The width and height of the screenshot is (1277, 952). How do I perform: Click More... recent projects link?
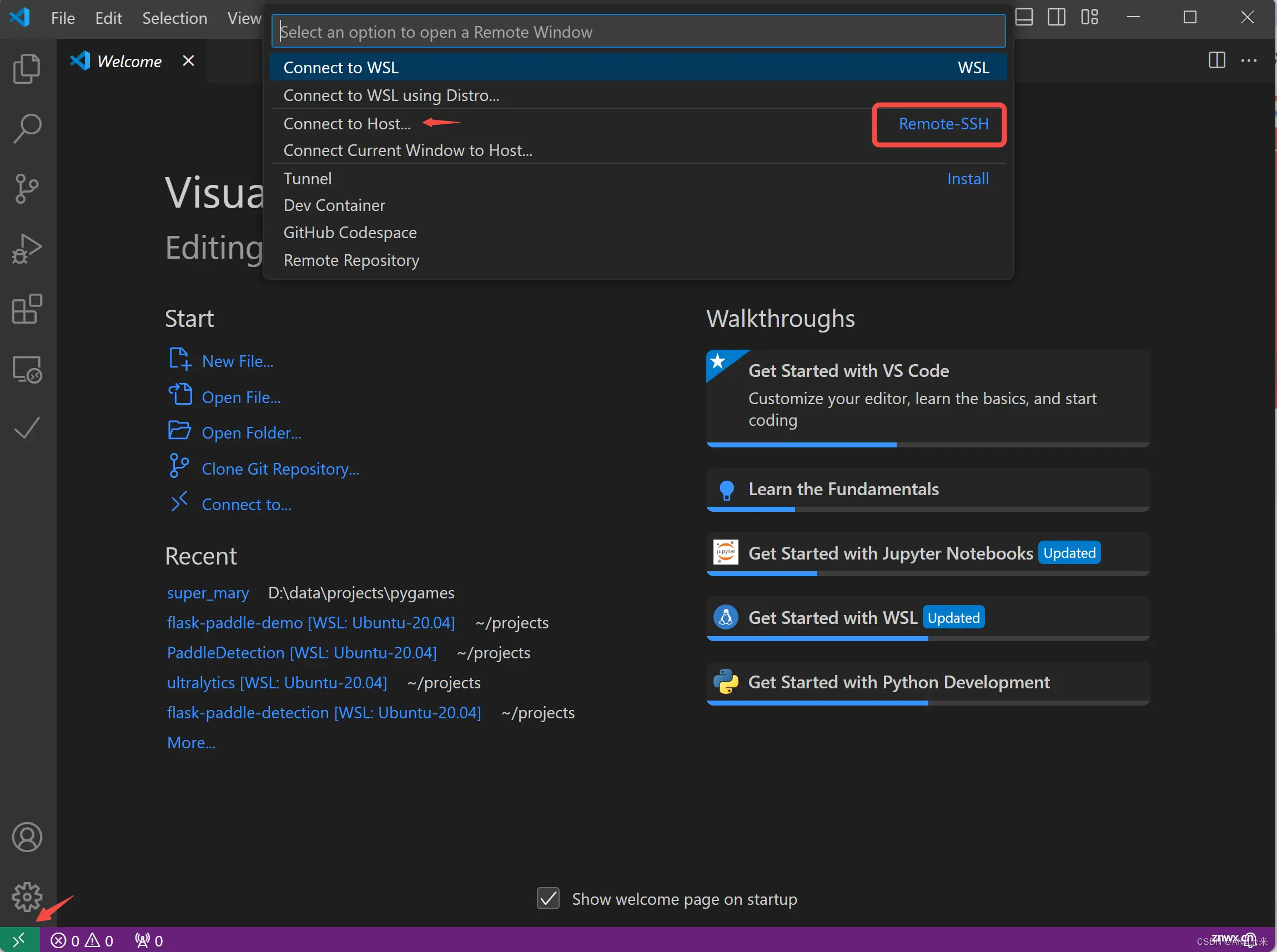tap(192, 742)
